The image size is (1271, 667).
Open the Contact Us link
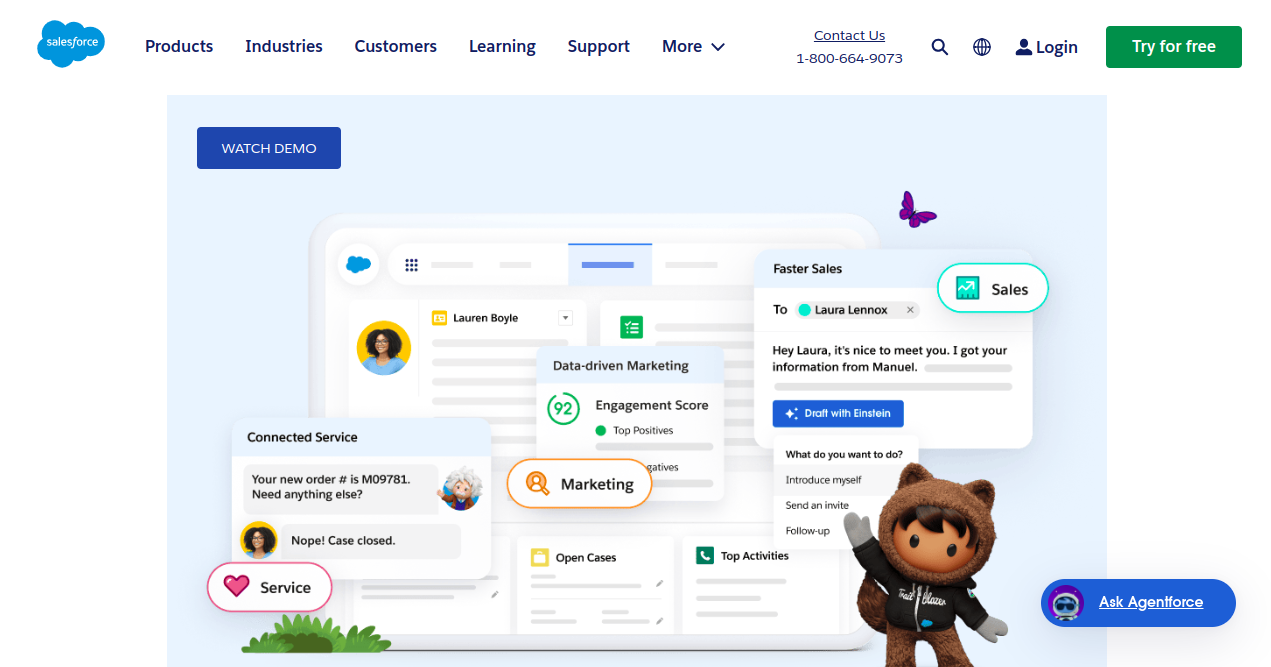point(848,34)
